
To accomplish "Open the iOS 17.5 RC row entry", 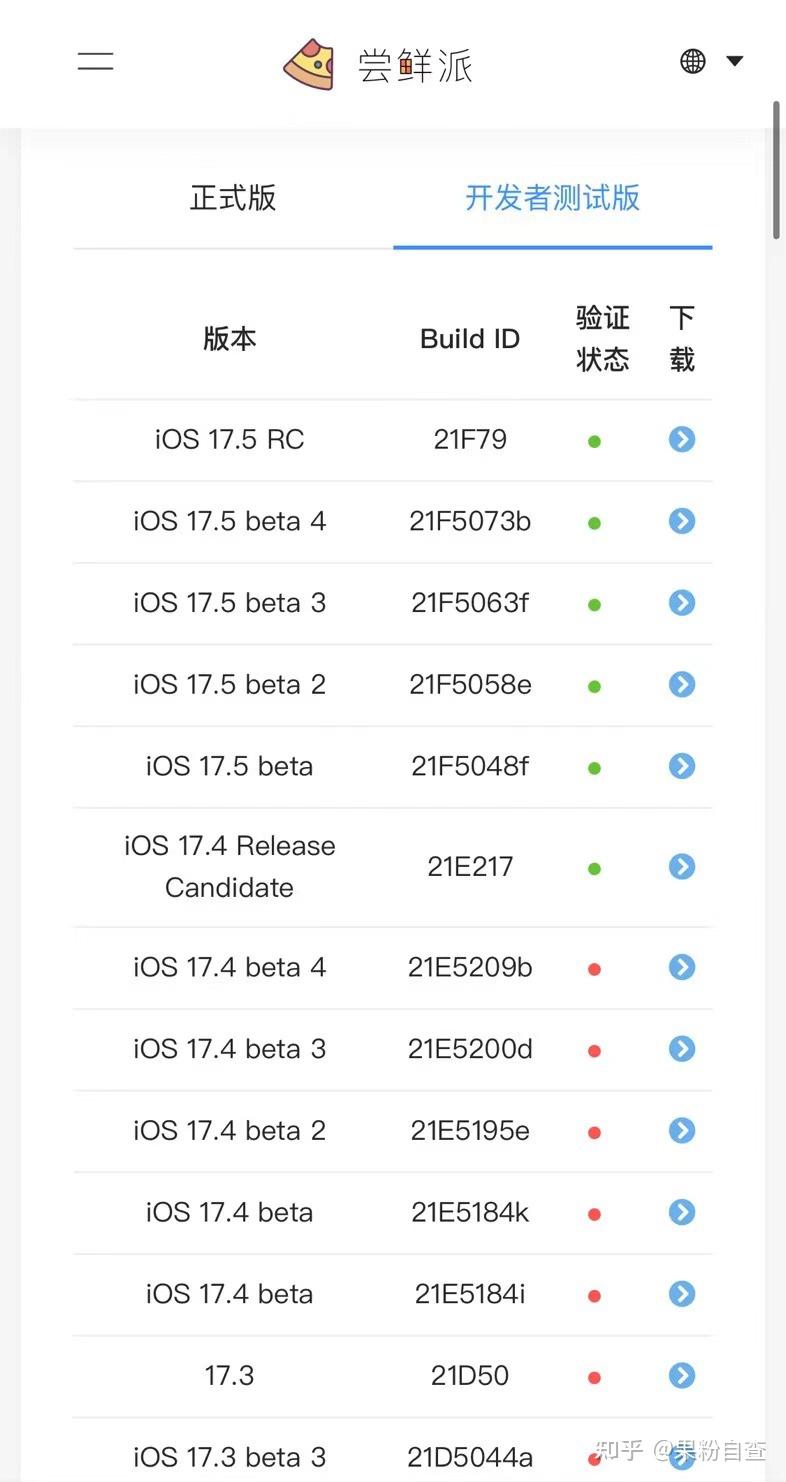I will coord(229,439).
